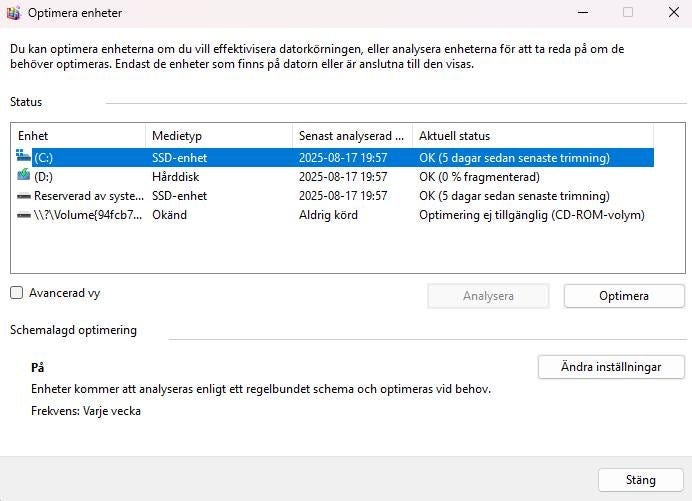Click the C: drive Windows icon
This screenshot has width=692, height=501.
[24, 157]
